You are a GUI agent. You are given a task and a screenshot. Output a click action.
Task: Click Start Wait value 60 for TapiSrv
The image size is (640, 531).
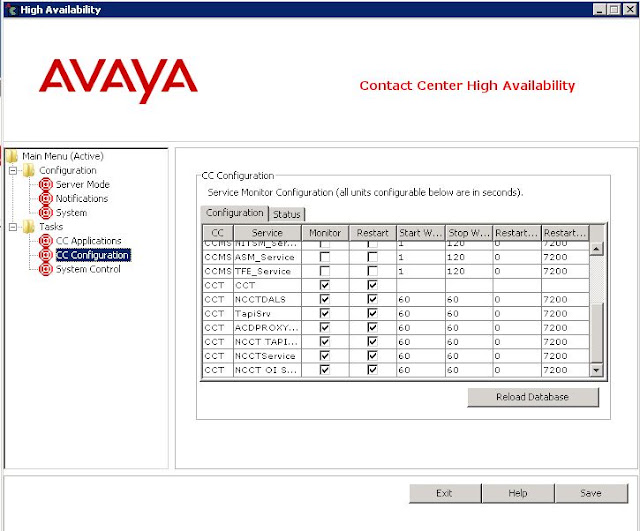point(421,313)
